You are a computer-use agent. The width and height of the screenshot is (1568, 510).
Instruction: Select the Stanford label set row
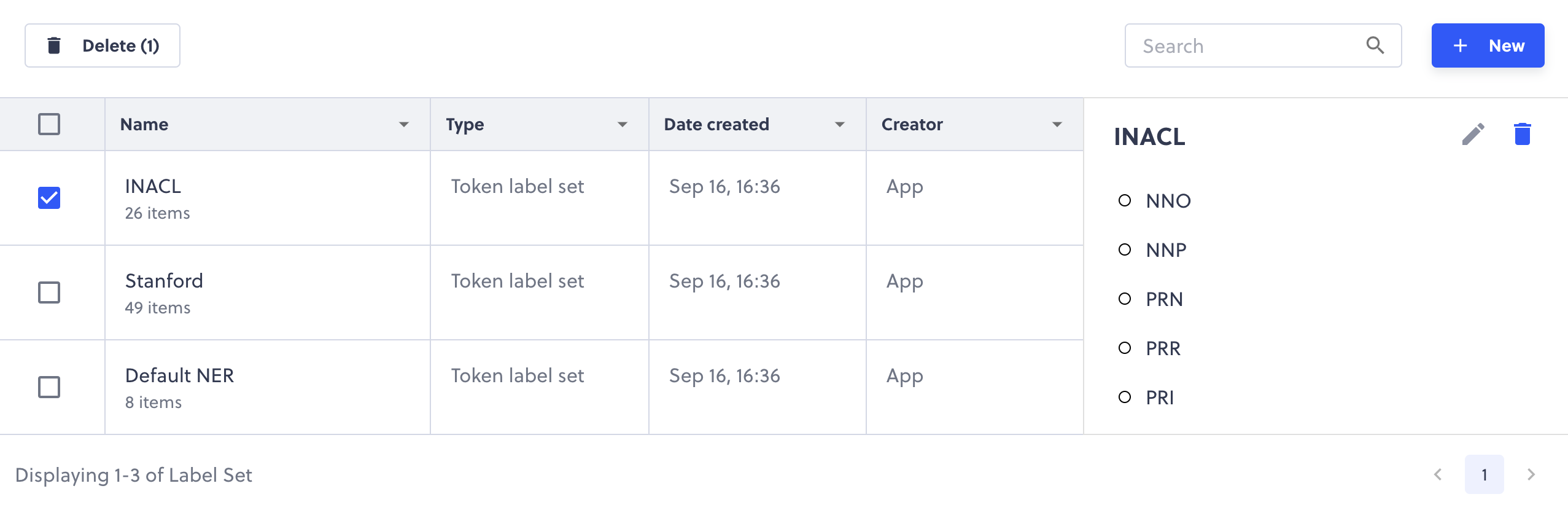point(541,292)
